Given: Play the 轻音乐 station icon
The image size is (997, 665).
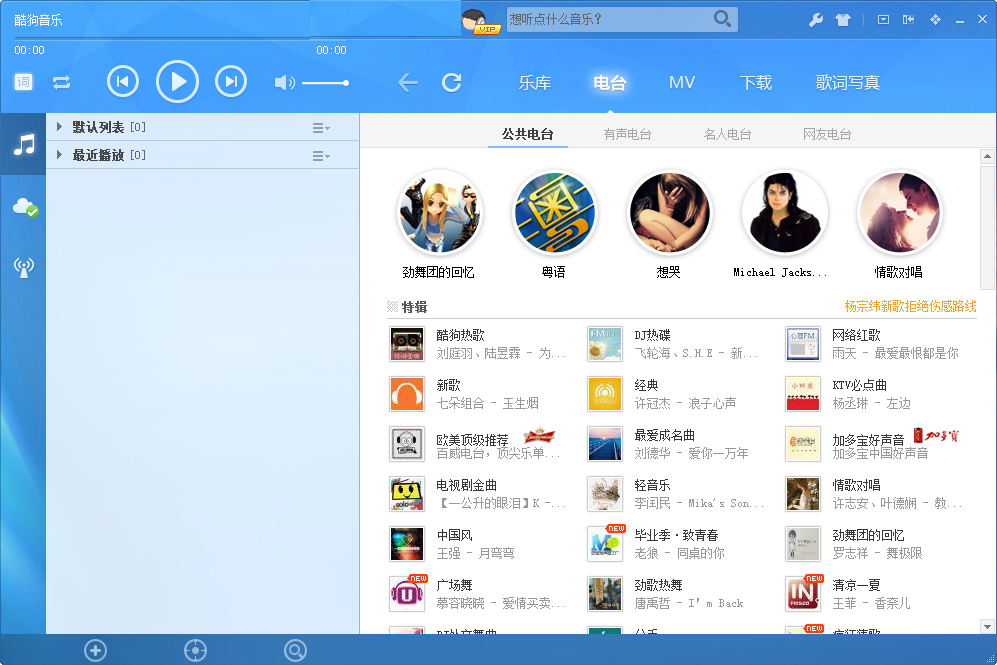Looking at the screenshot, I should 605,494.
